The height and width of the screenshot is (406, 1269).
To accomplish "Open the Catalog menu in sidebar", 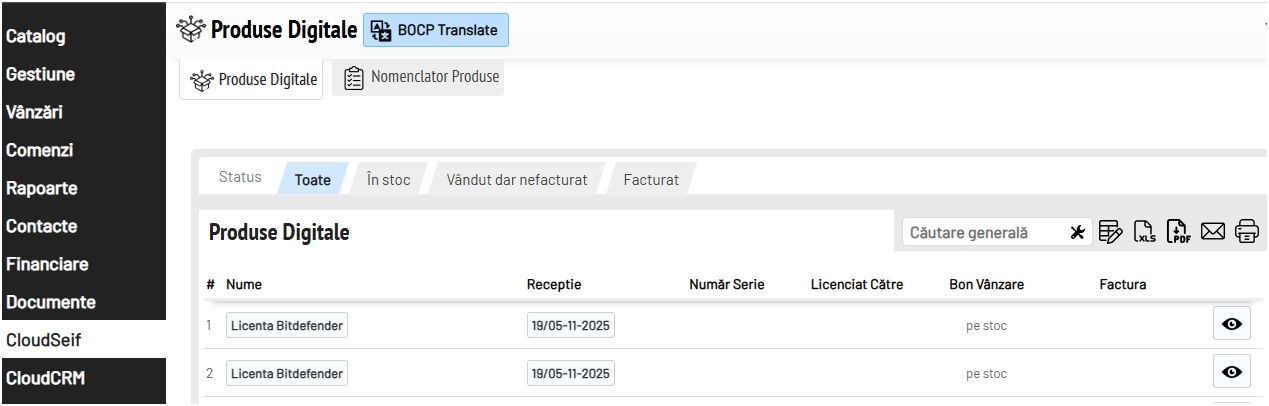I will click(x=36, y=37).
